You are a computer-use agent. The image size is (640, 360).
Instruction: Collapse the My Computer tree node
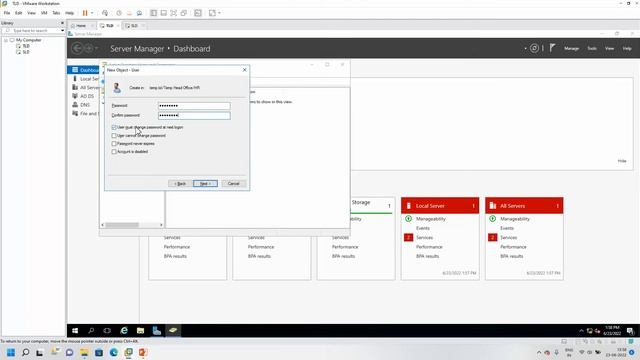(x=6, y=40)
